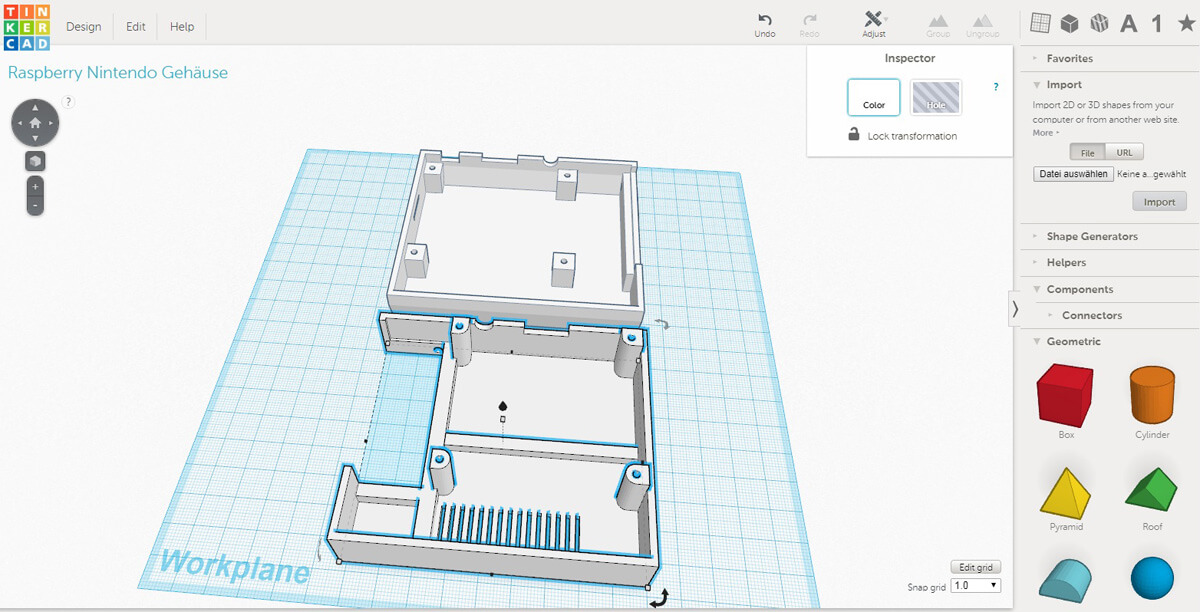The width and height of the screenshot is (1200, 612).
Task: Open the Design menu
Action: pos(83,26)
